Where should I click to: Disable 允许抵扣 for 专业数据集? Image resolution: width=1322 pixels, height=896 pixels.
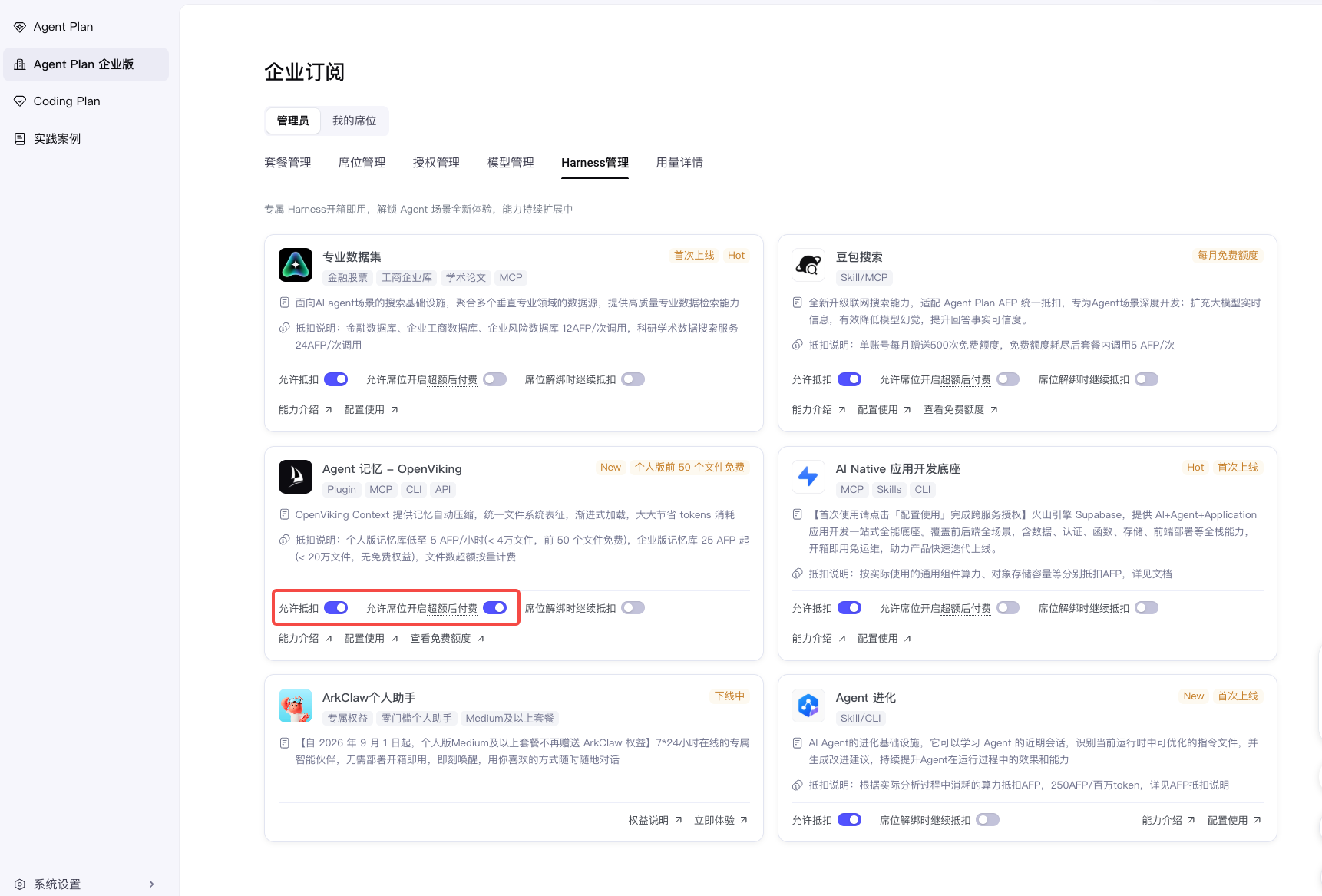coord(336,379)
